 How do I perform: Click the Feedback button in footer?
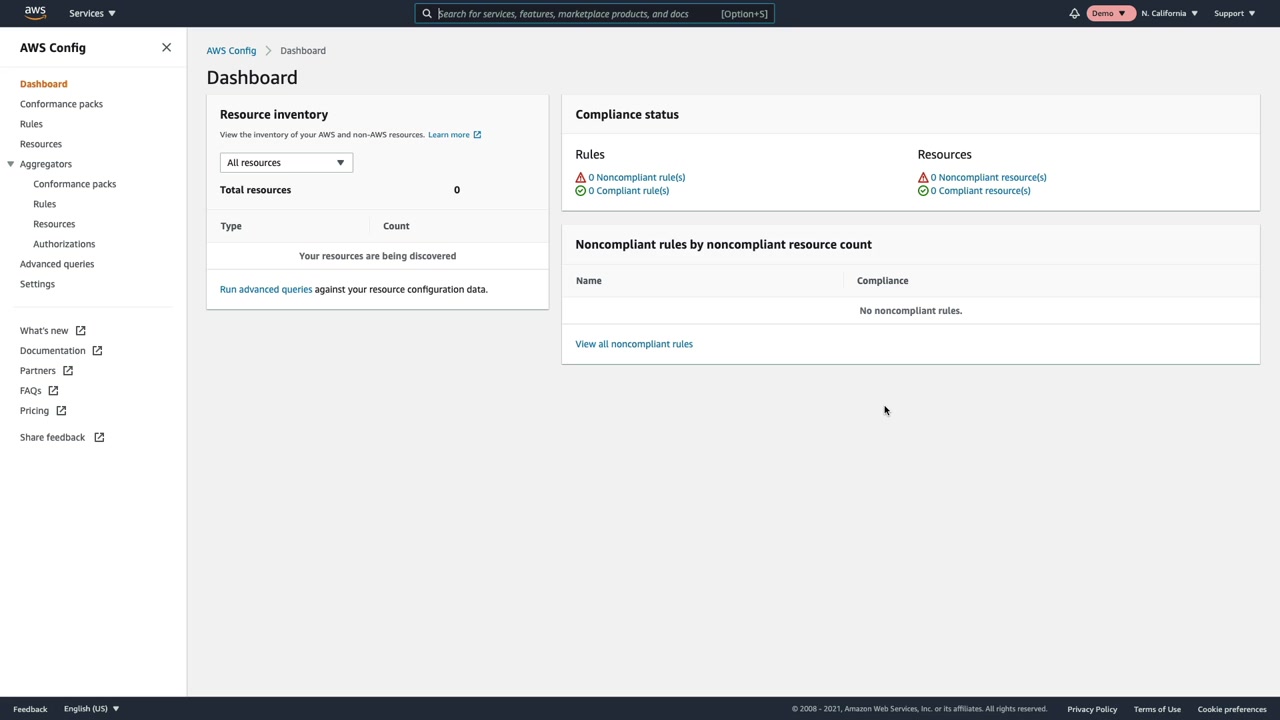tap(30, 709)
